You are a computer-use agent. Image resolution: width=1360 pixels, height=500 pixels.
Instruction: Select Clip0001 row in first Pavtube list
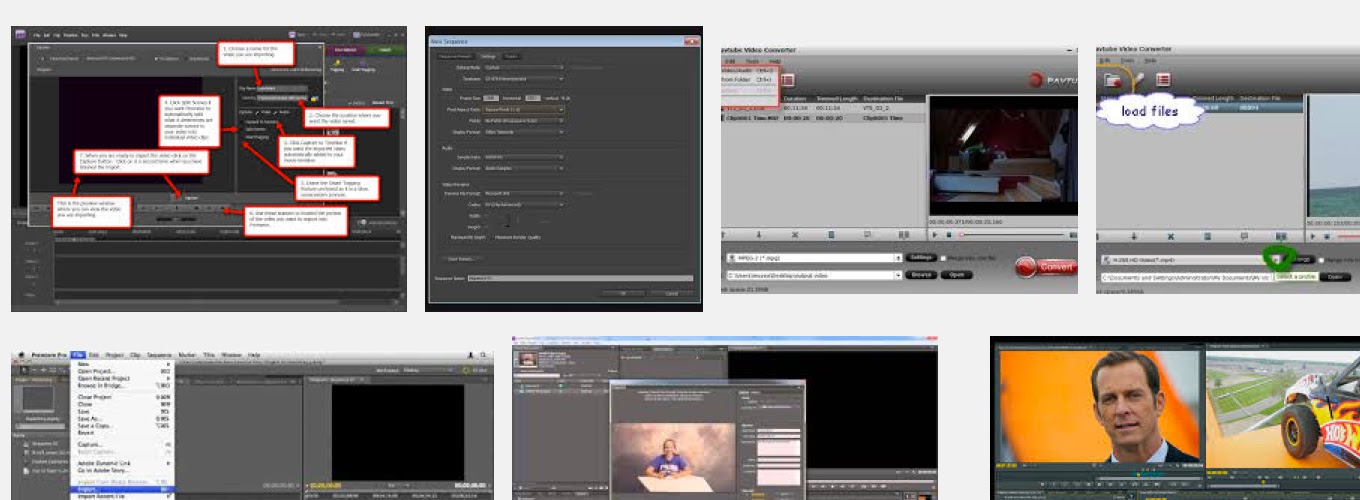tap(823, 118)
